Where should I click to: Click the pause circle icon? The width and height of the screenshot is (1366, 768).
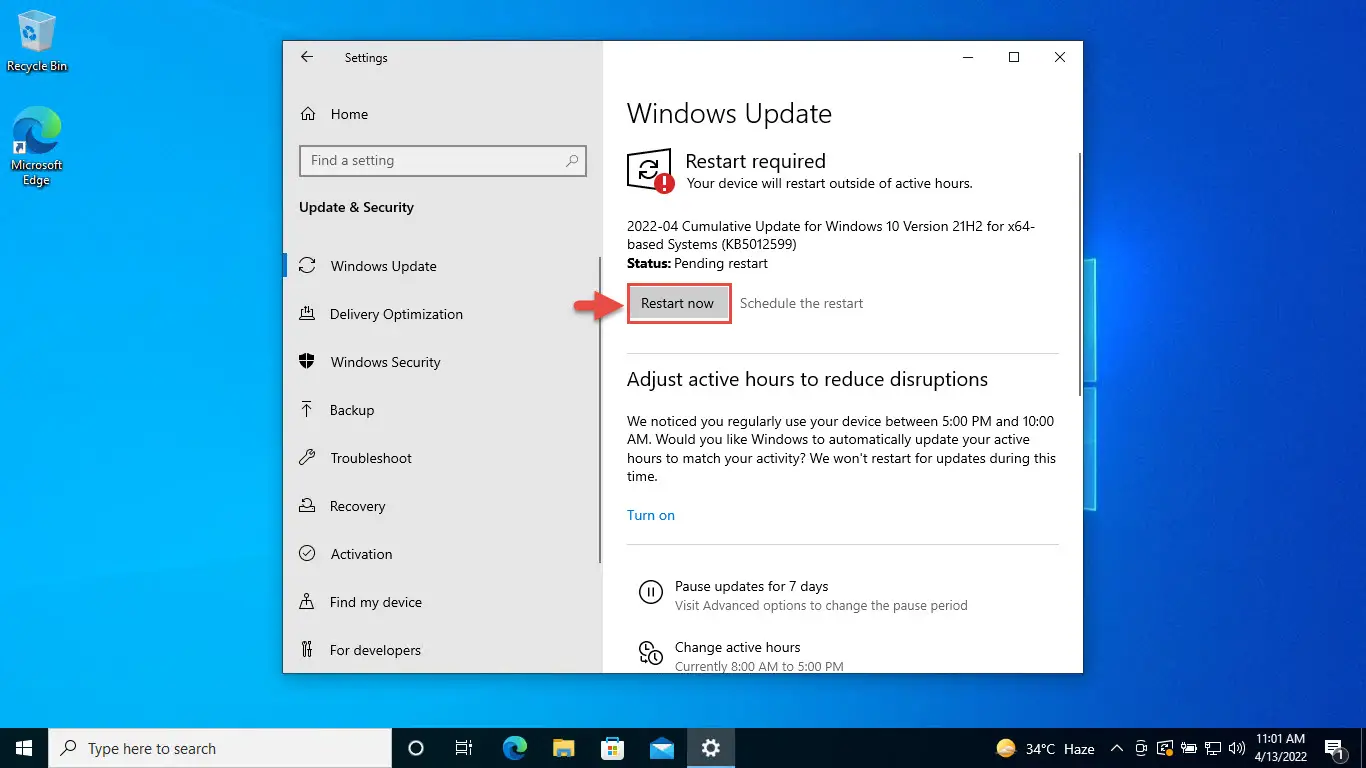pyautogui.click(x=650, y=592)
